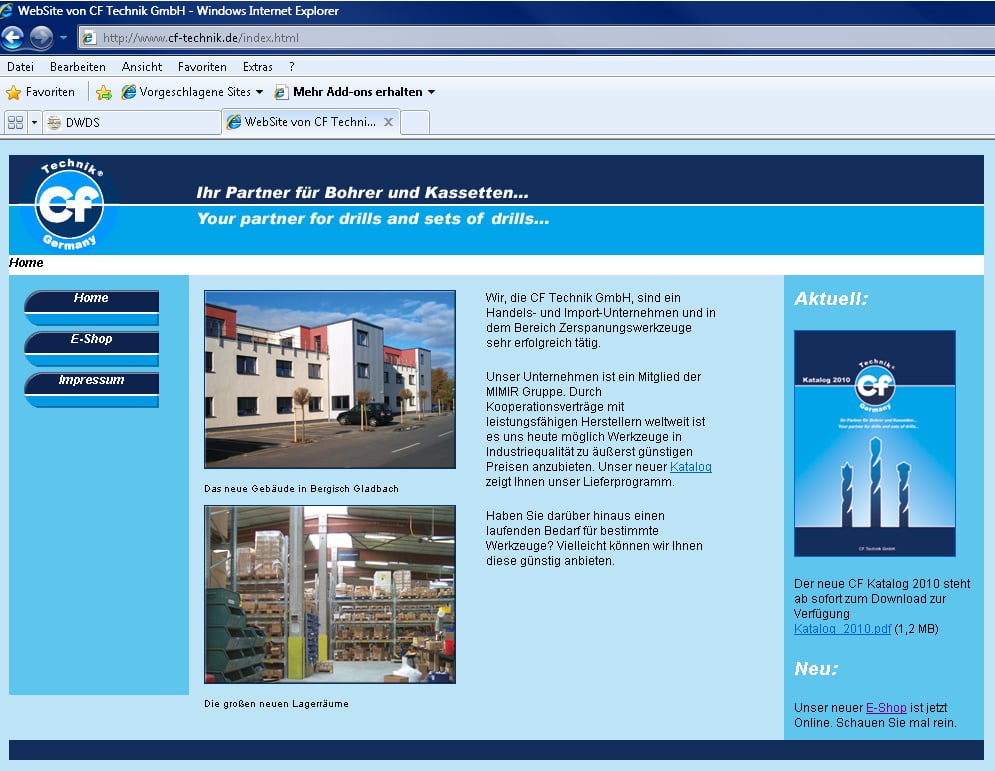
Task: Open the recent pages dropdown arrow
Action: click(63, 37)
